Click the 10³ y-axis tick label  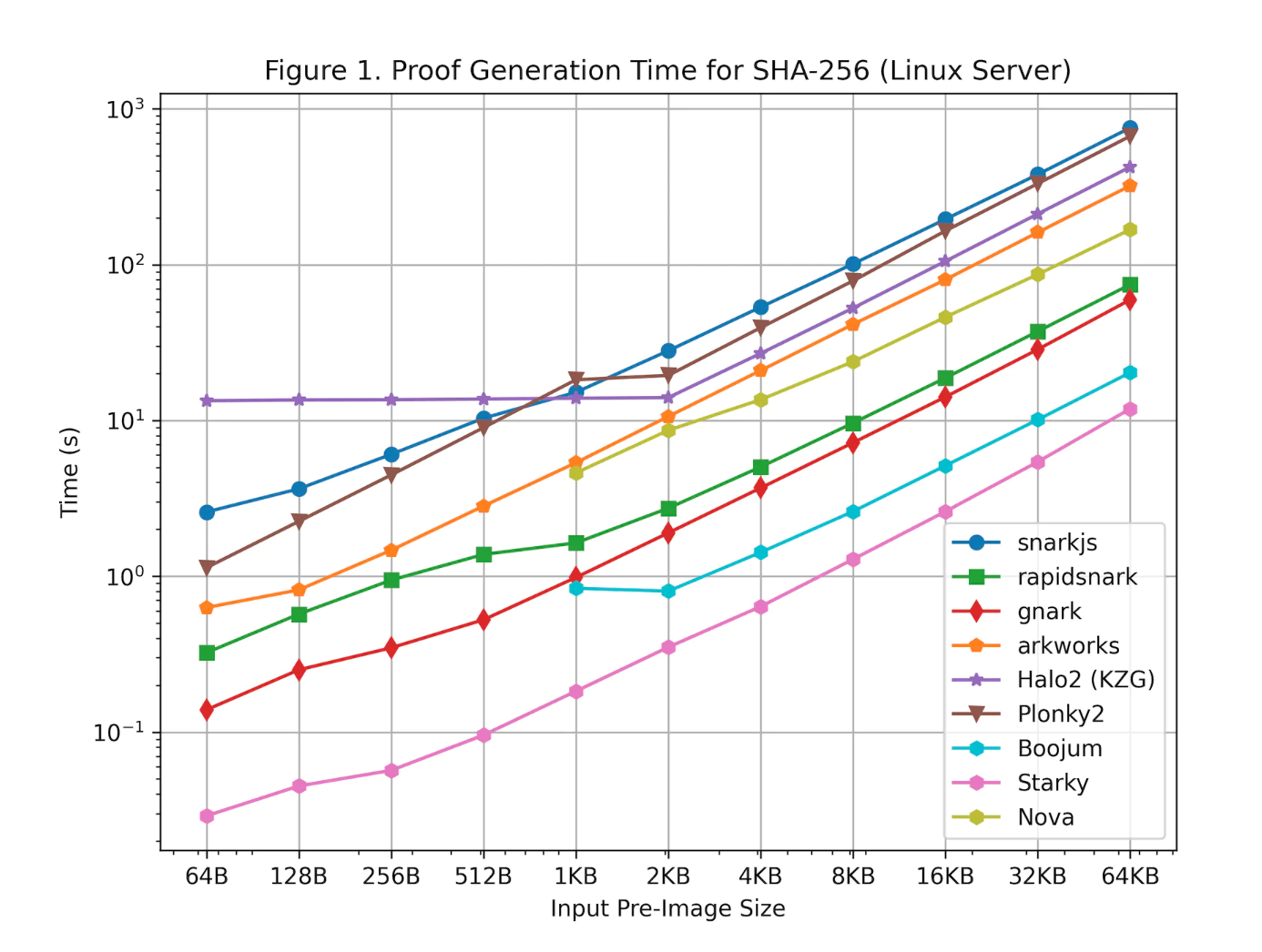pyautogui.click(x=126, y=109)
